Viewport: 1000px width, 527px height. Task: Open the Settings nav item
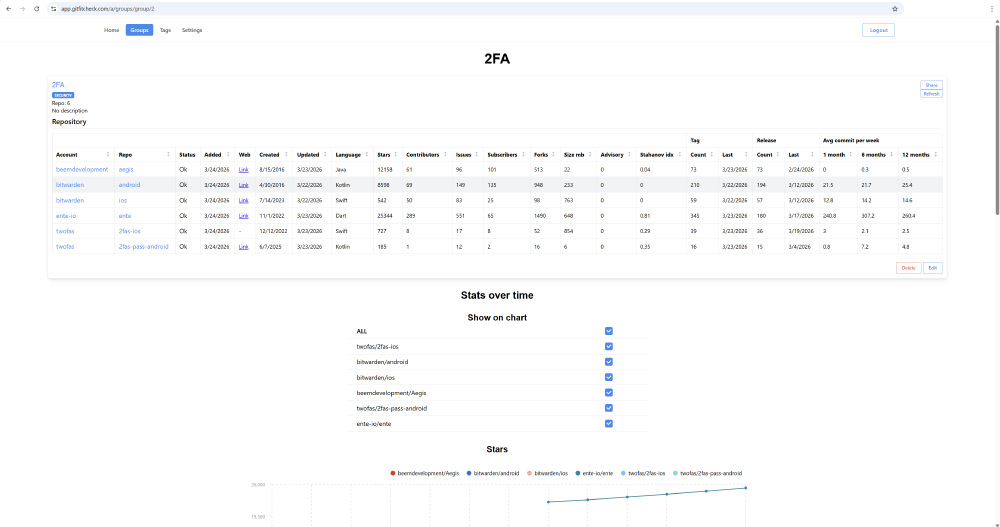pyautogui.click(x=192, y=30)
